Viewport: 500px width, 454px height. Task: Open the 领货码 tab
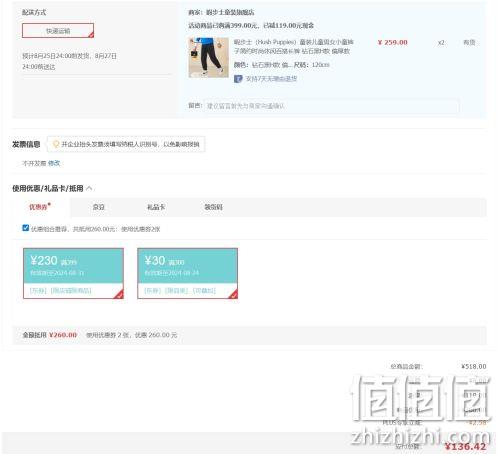213,207
